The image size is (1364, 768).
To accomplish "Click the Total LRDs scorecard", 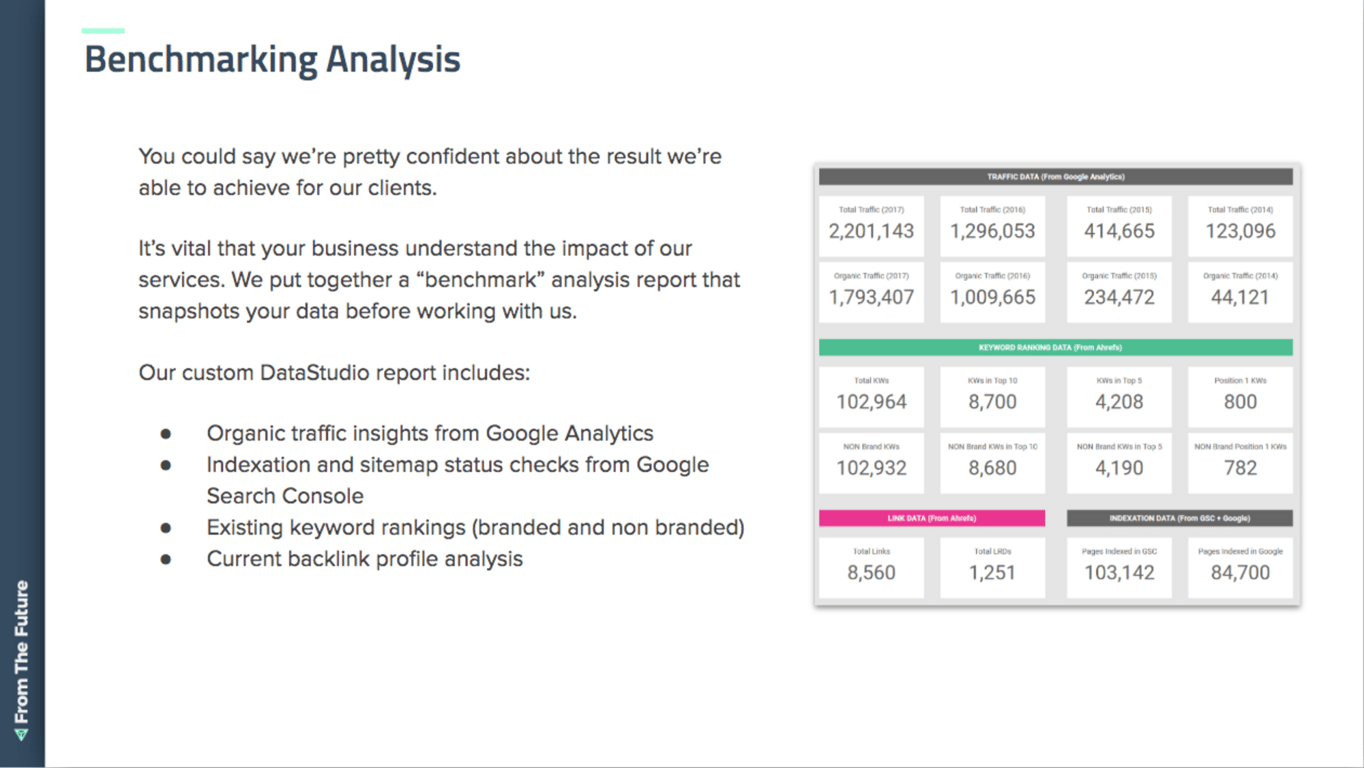I will click(x=992, y=567).
